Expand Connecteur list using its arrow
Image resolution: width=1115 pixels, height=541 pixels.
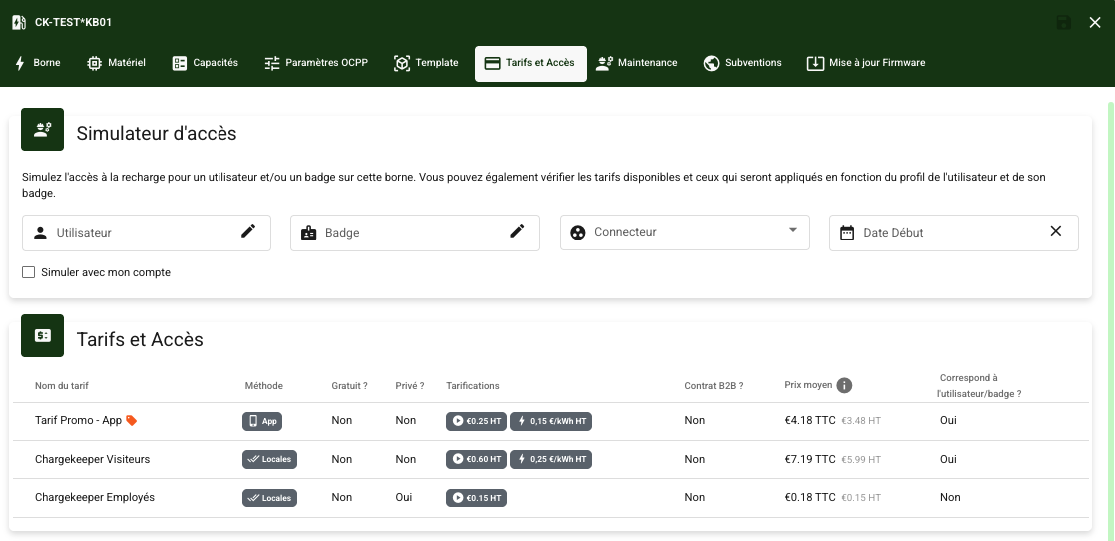tap(793, 231)
